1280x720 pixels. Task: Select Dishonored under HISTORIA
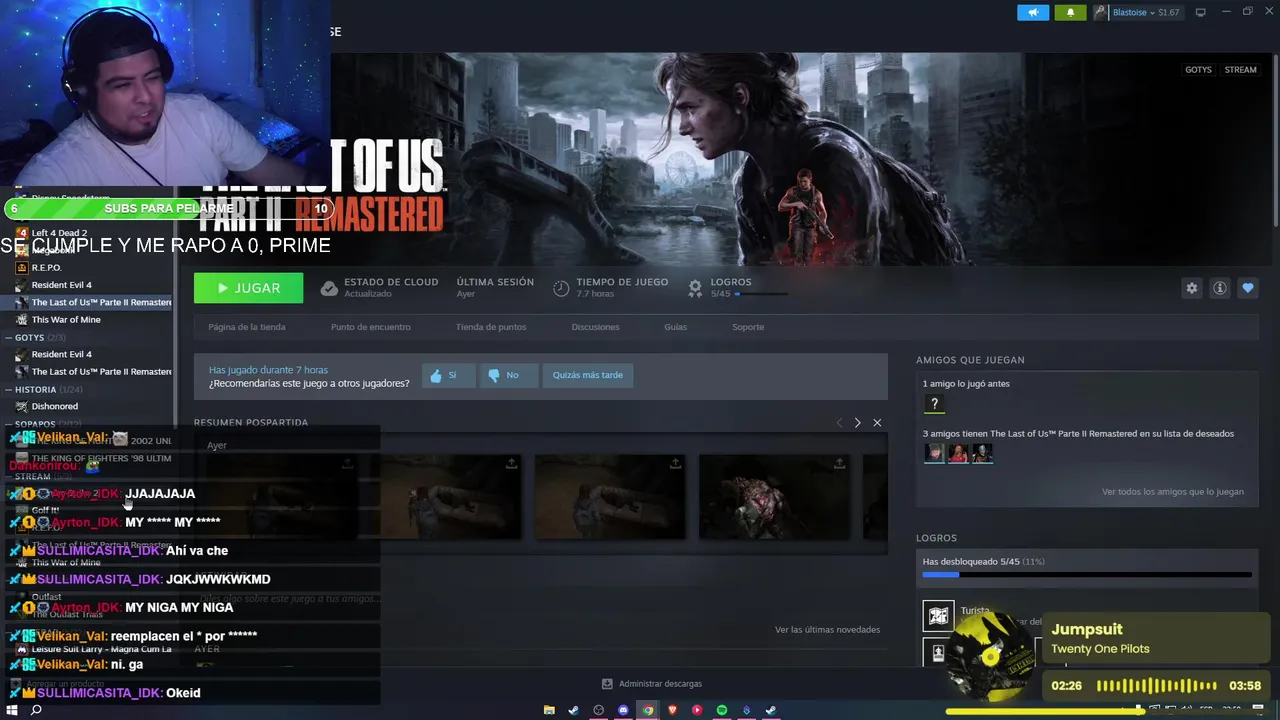[x=54, y=407]
